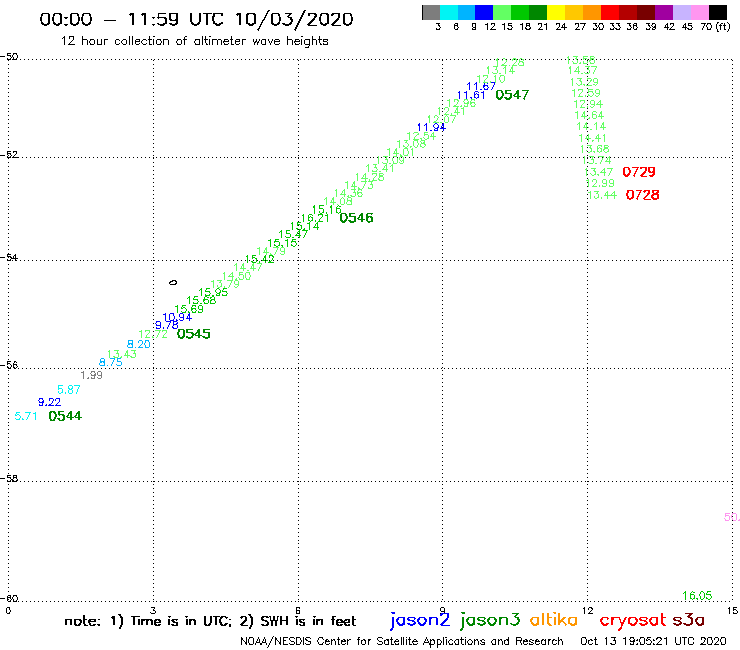Select the pink legend color swatch
Screen dimensions: 740x650
click(699, 12)
